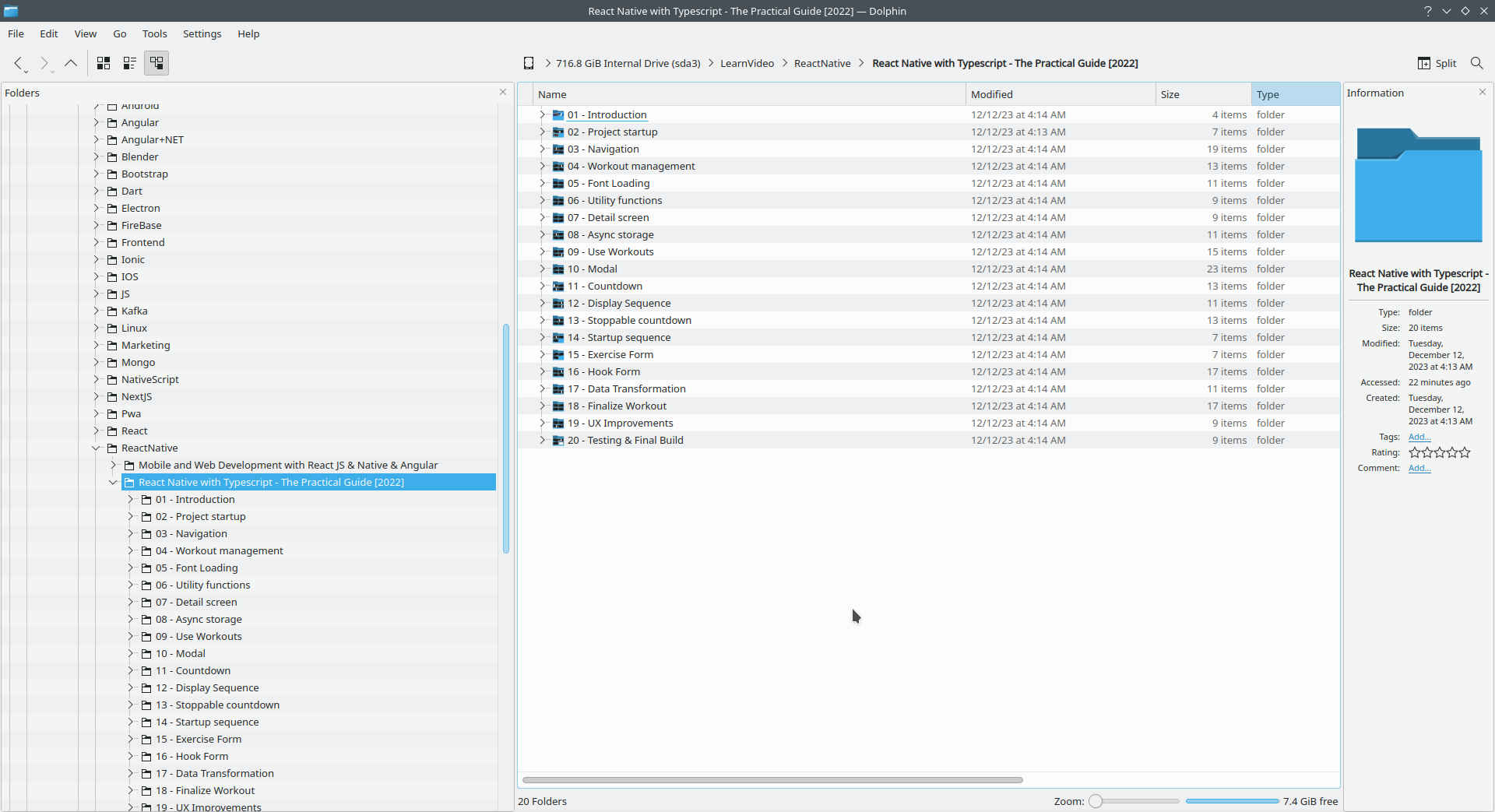Click 07 - Detail screen folder icon in tree
1495x812 pixels.
[x=146, y=602]
